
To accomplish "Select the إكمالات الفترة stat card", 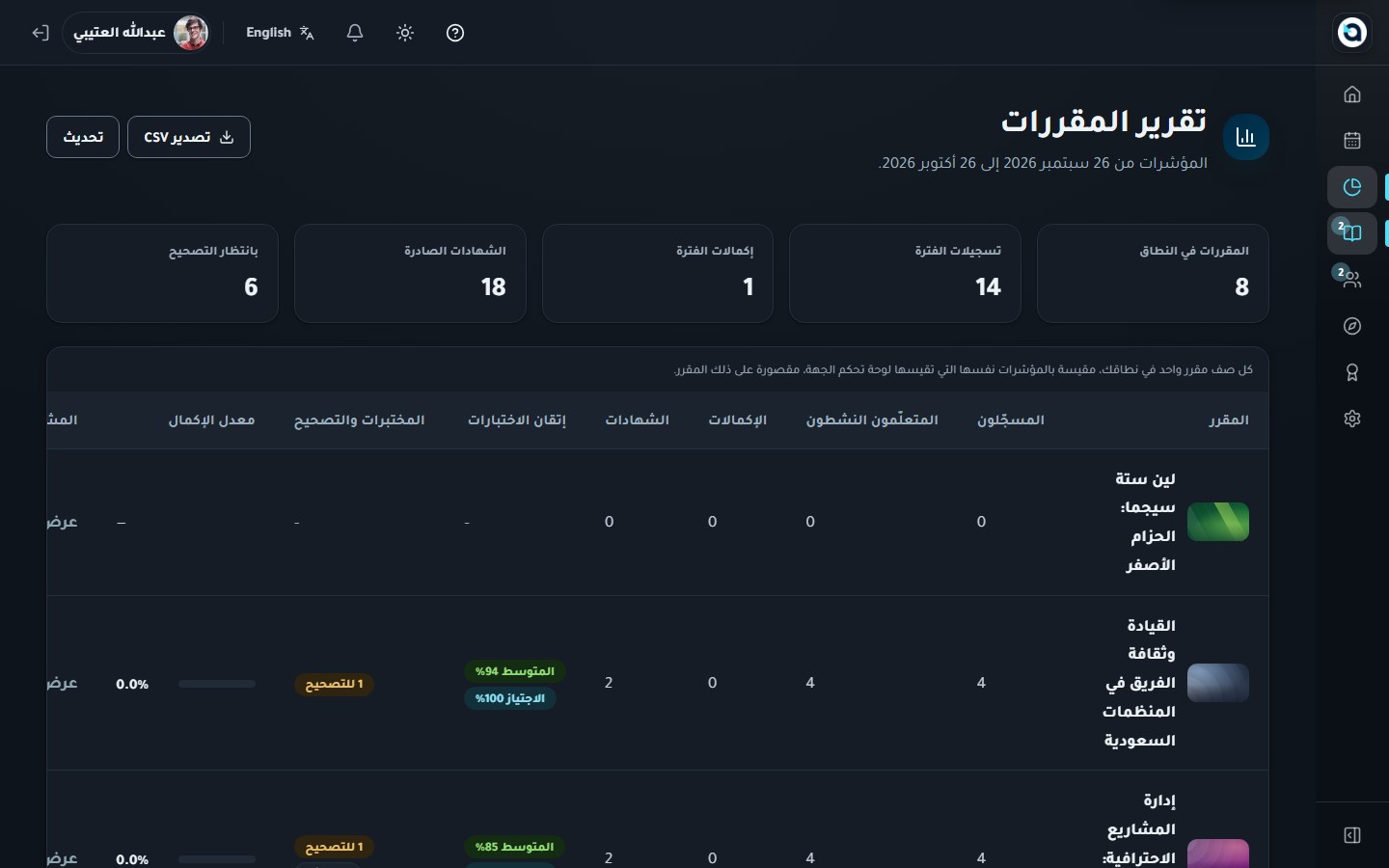I will tap(658, 274).
